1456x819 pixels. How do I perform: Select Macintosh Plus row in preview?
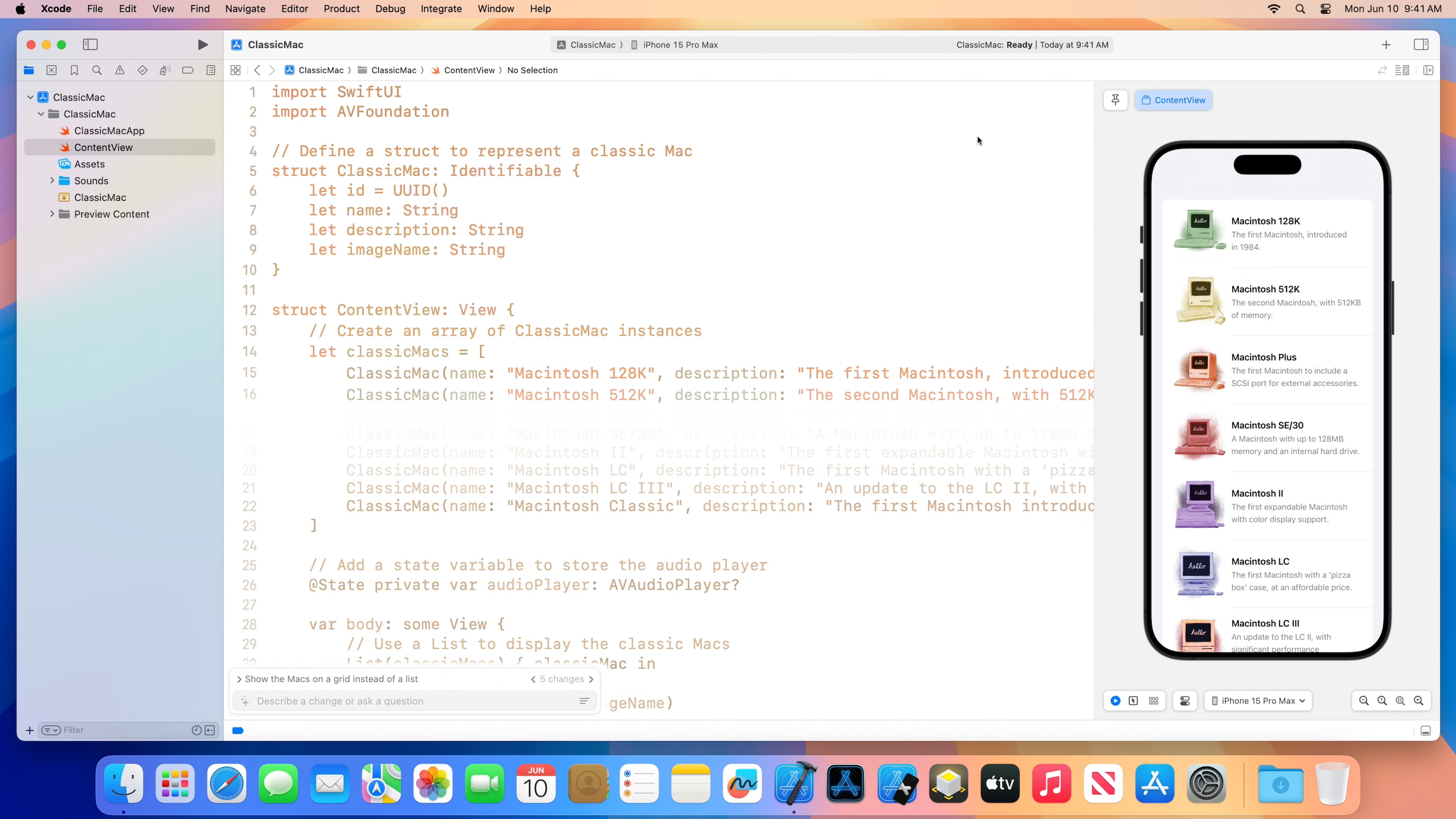(x=1267, y=370)
